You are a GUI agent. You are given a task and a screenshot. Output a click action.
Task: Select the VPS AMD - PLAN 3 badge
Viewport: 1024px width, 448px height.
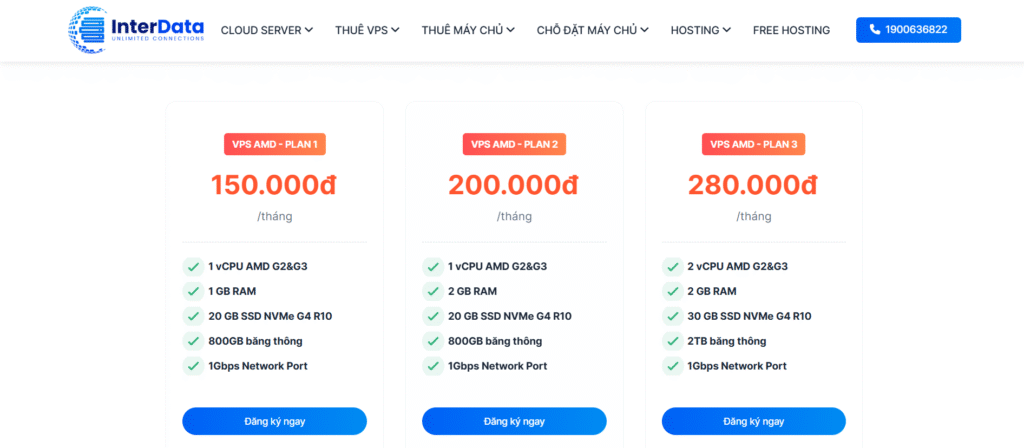[x=754, y=144]
